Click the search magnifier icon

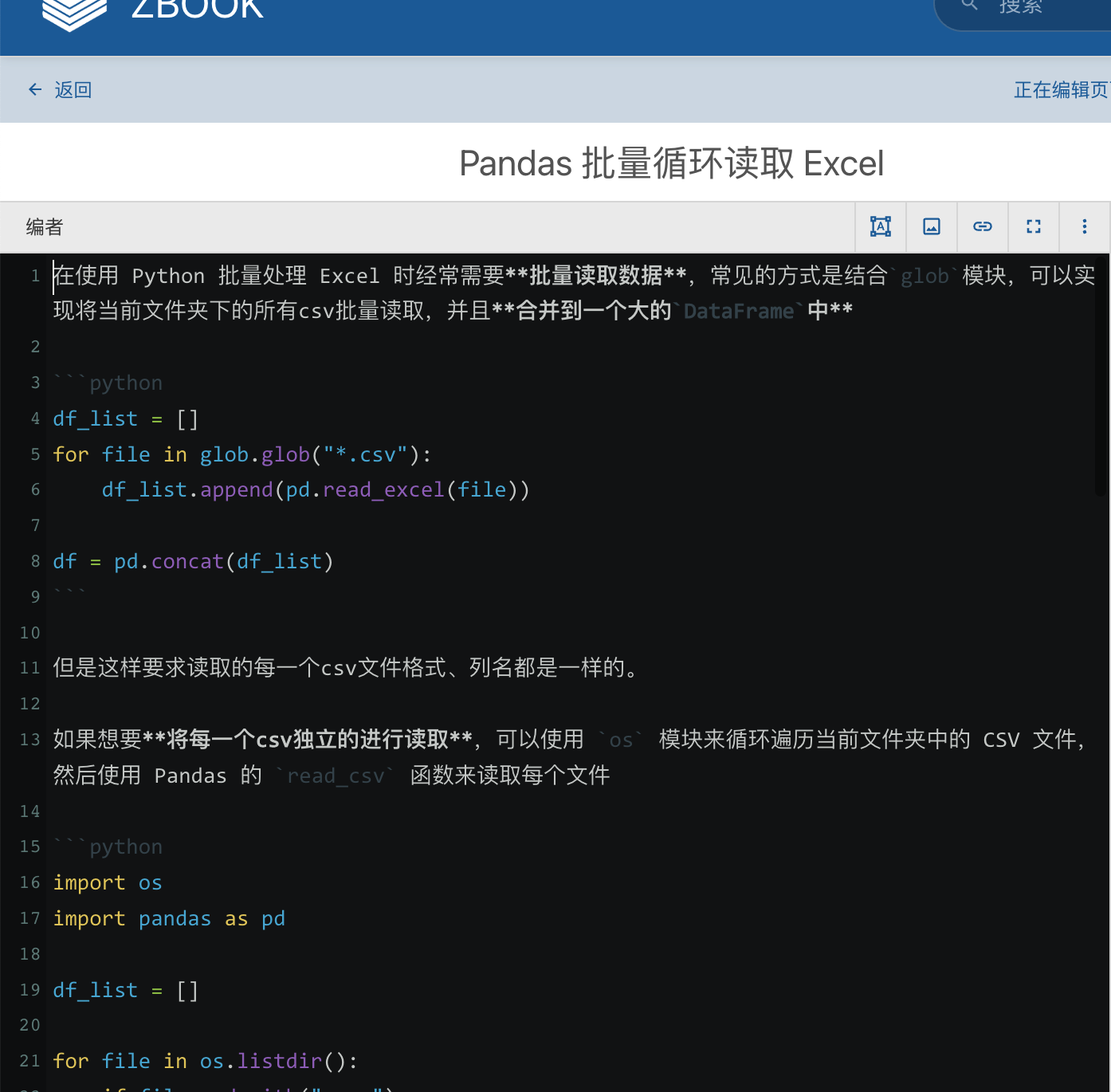coord(968,6)
